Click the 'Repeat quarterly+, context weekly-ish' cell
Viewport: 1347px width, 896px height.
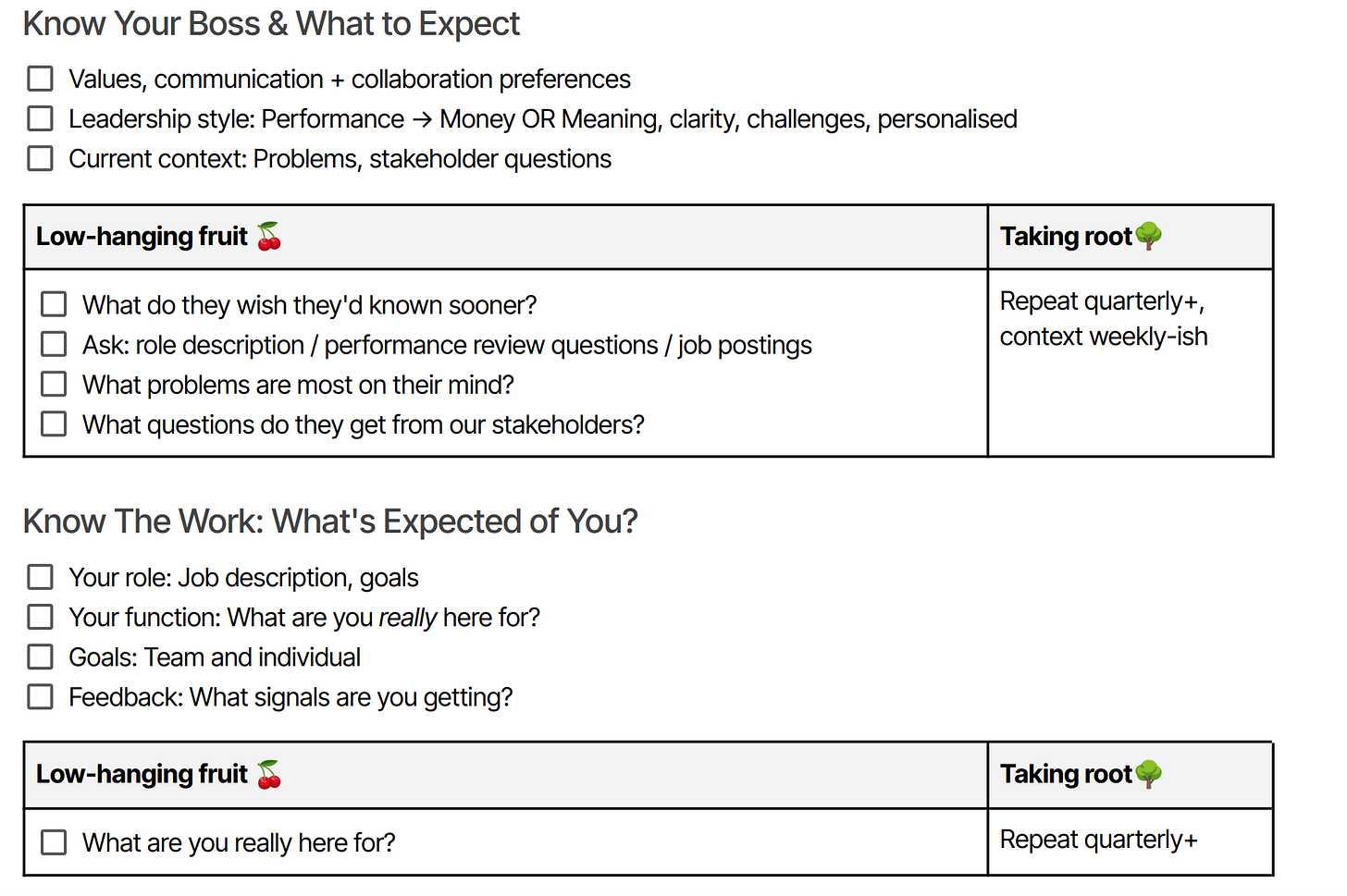tap(1131, 362)
